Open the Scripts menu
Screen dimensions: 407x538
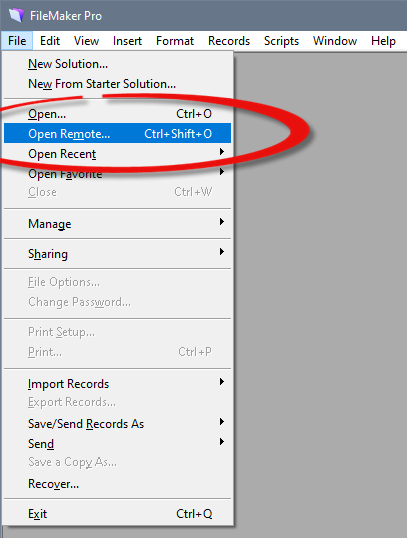(x=281, y=41)
